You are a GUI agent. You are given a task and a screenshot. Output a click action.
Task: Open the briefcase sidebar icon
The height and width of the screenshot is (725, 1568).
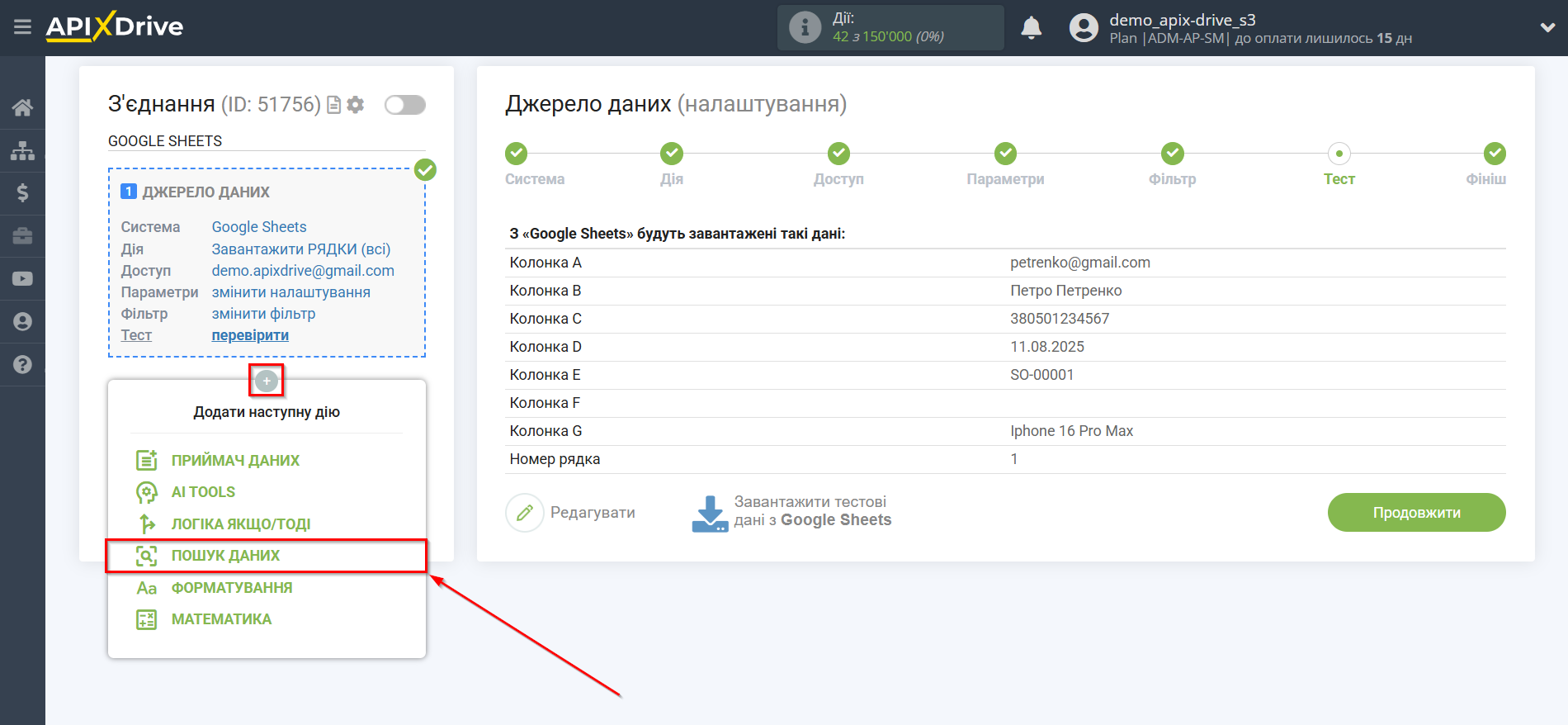click(22, 236)
